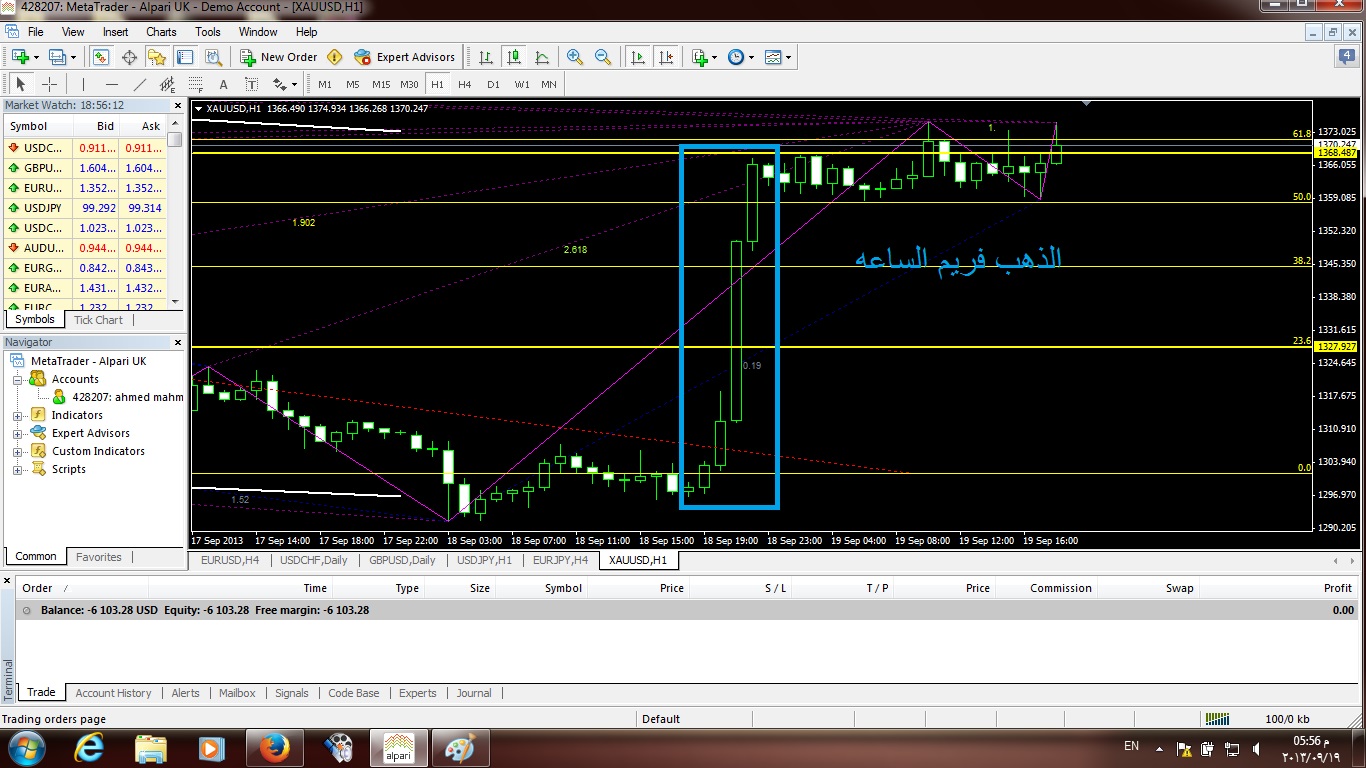Image resolution: width=1366 pixels, height=768 pixels.
Task: Toggle chart Auto Scroll
Action: 638,57
